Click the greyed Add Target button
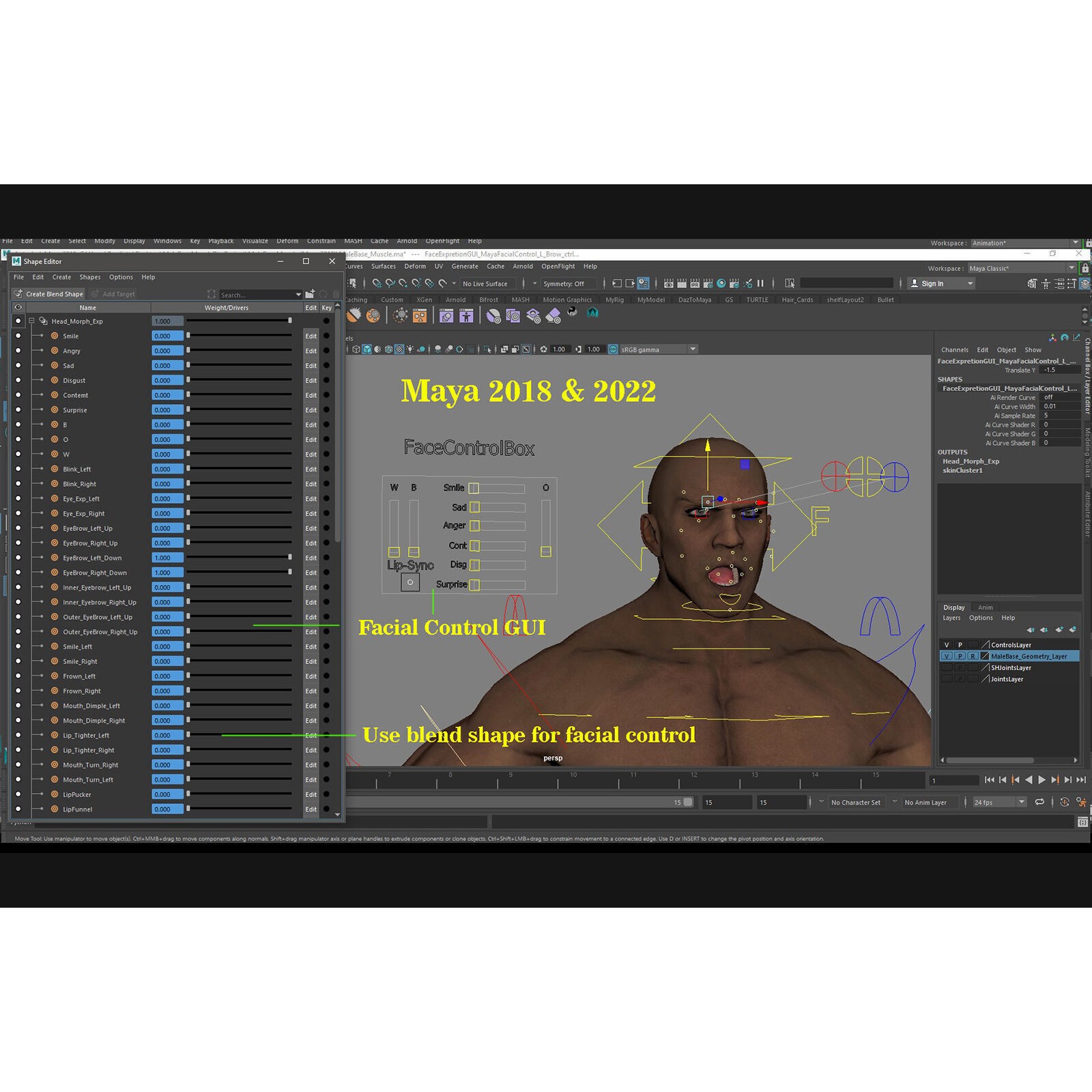This screenshot has width=1092, height=1092. [x=113, y=294]
